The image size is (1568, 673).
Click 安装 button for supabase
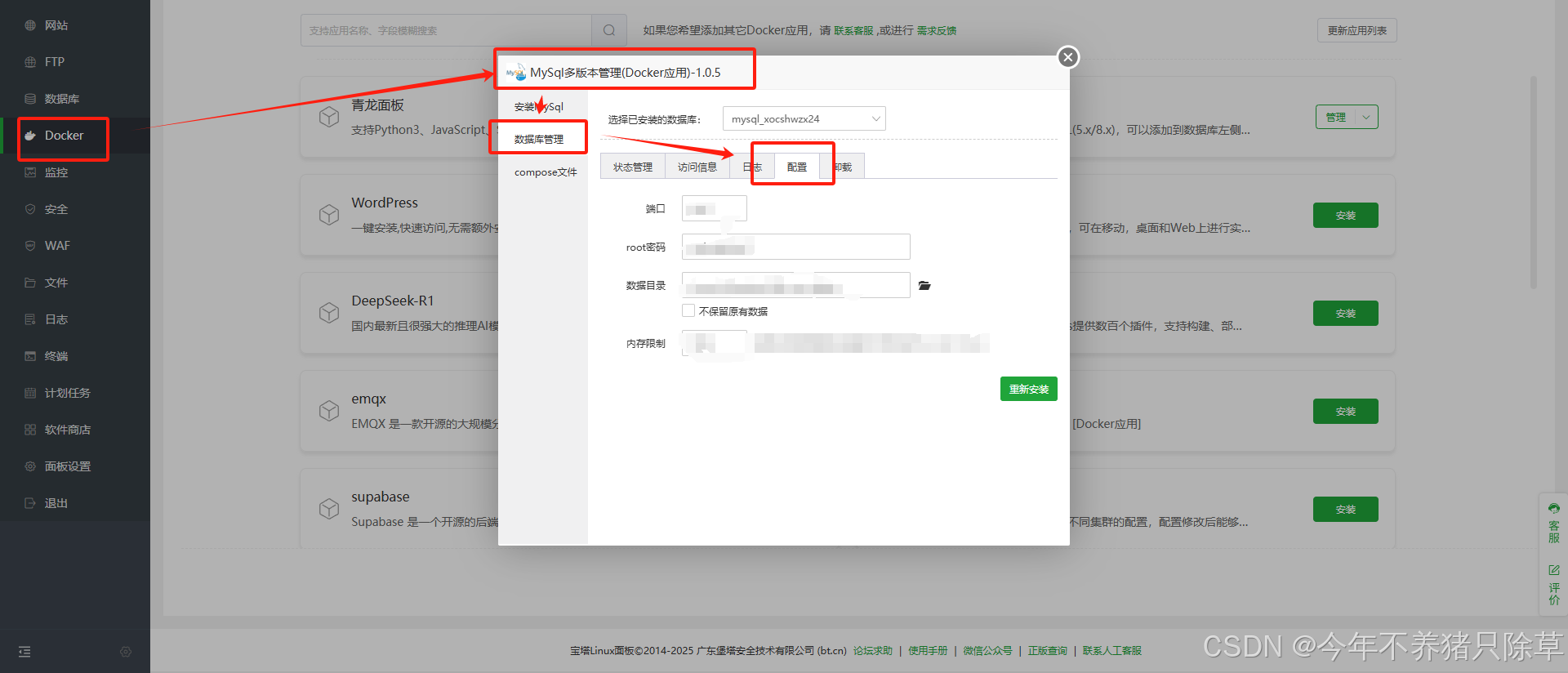1346,509
